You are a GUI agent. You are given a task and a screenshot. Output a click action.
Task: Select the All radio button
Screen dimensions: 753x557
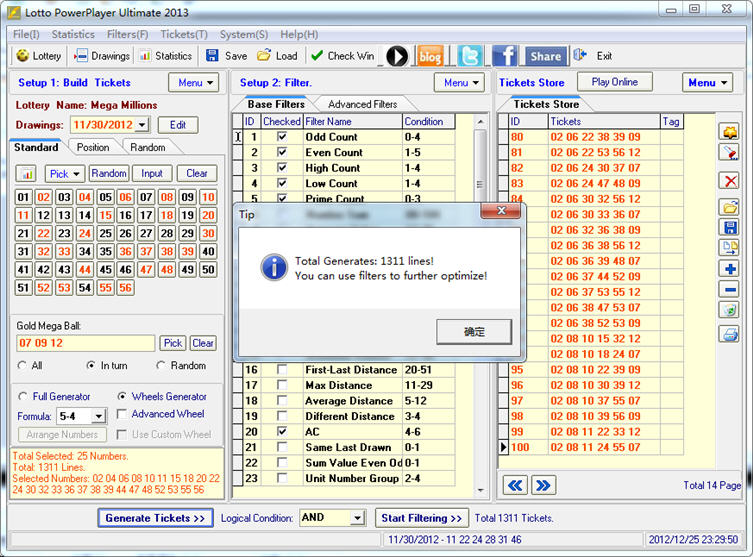[x=22, y=365]
